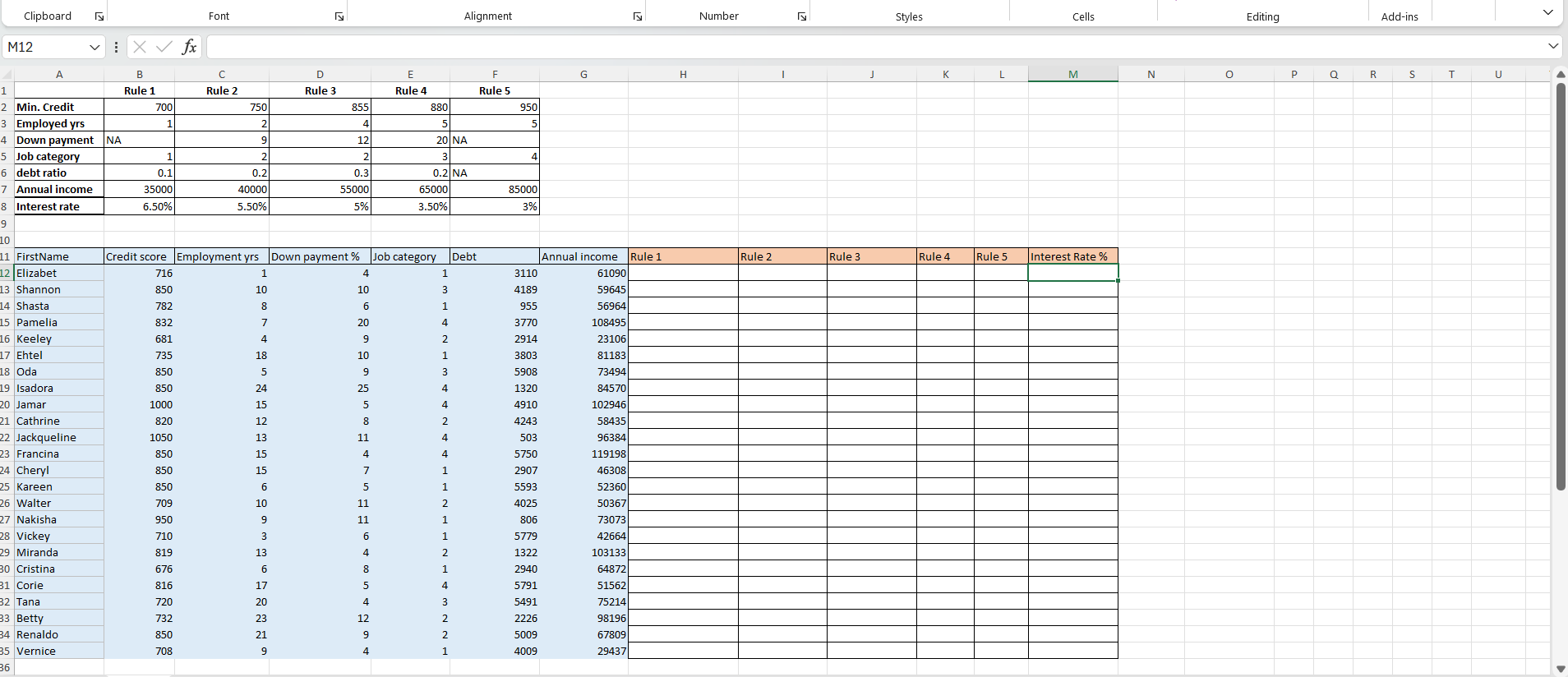Select the Elizabet name cell
Screen dimensions: 1568x677
59,273
